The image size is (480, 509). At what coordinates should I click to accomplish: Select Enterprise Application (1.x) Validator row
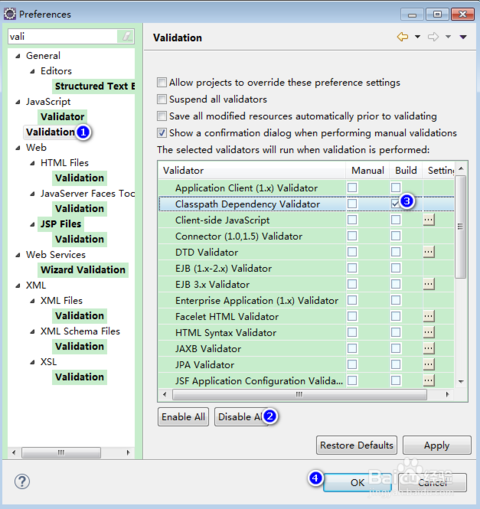[306, 300]
